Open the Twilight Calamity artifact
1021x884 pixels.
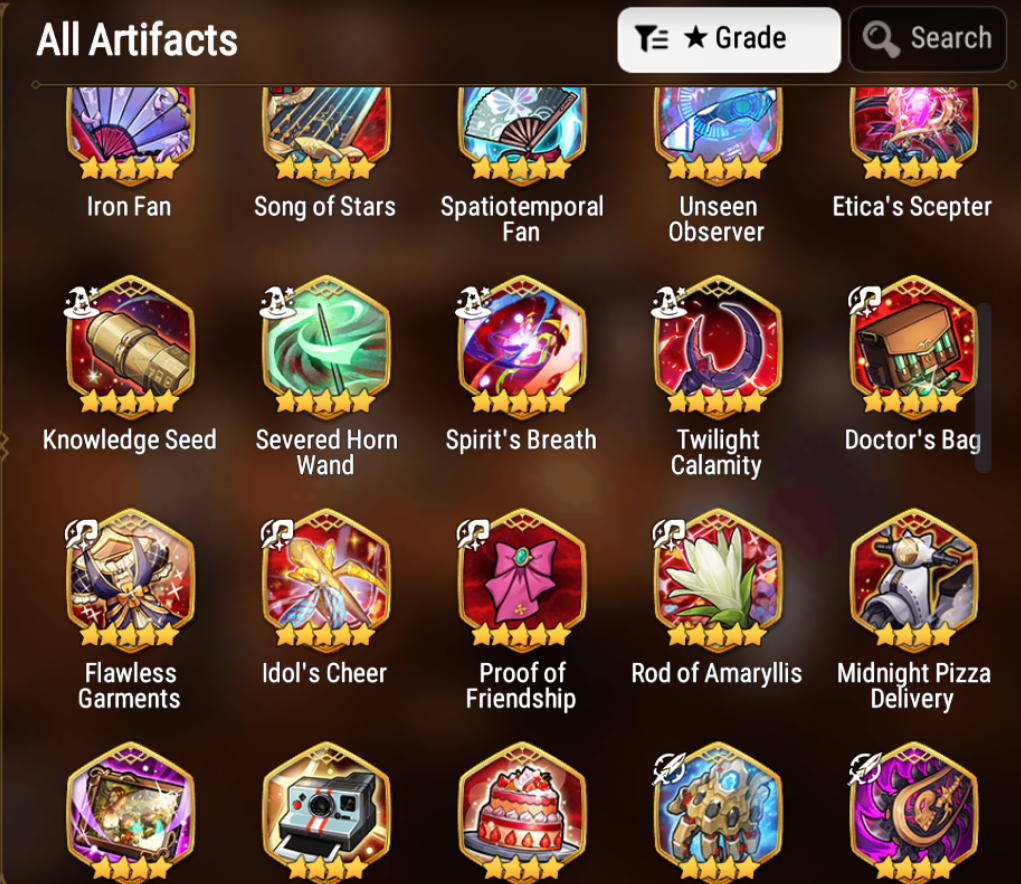[718, 346]
